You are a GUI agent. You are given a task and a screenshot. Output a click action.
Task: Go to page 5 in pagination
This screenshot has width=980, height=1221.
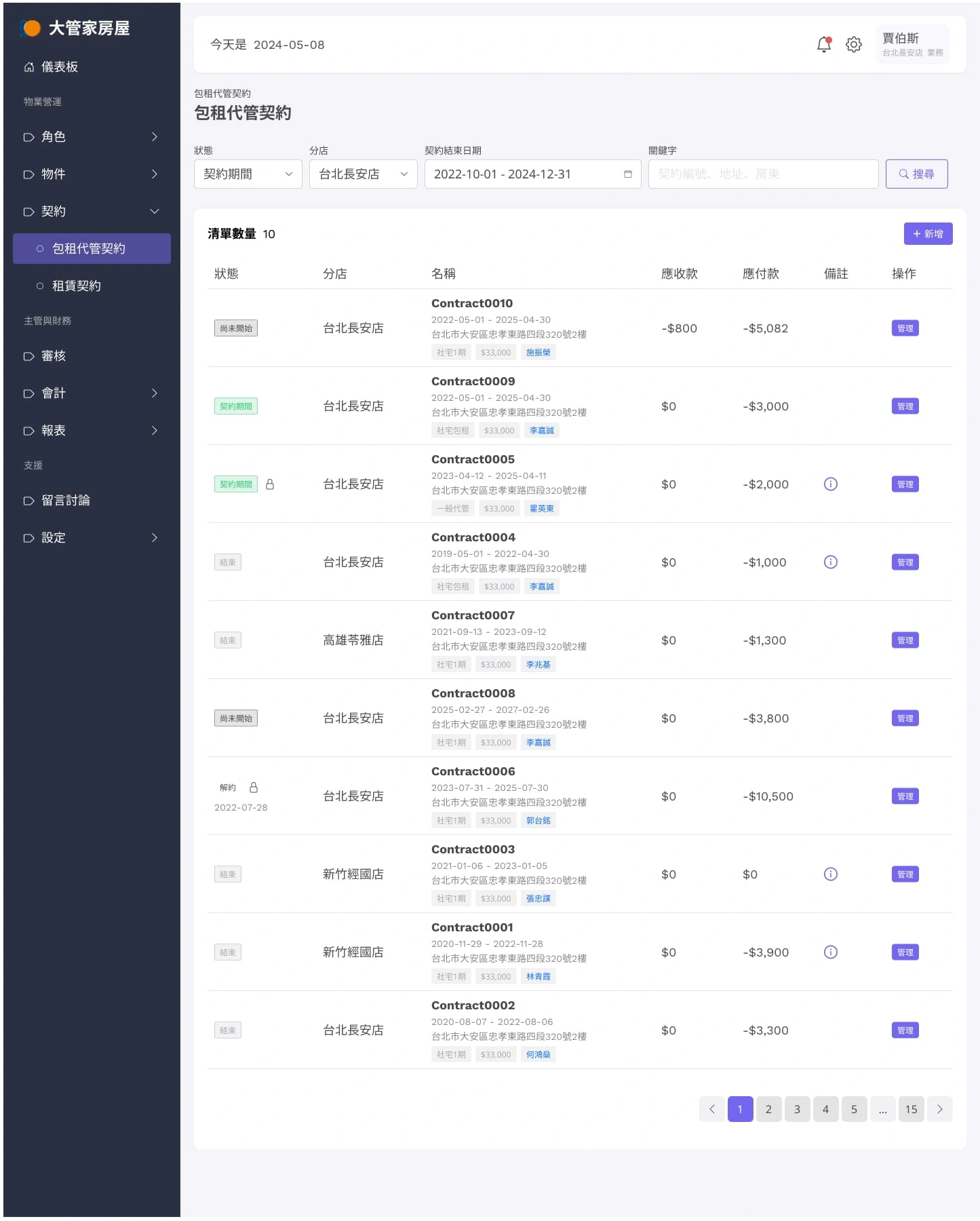tap(854, 1110)
